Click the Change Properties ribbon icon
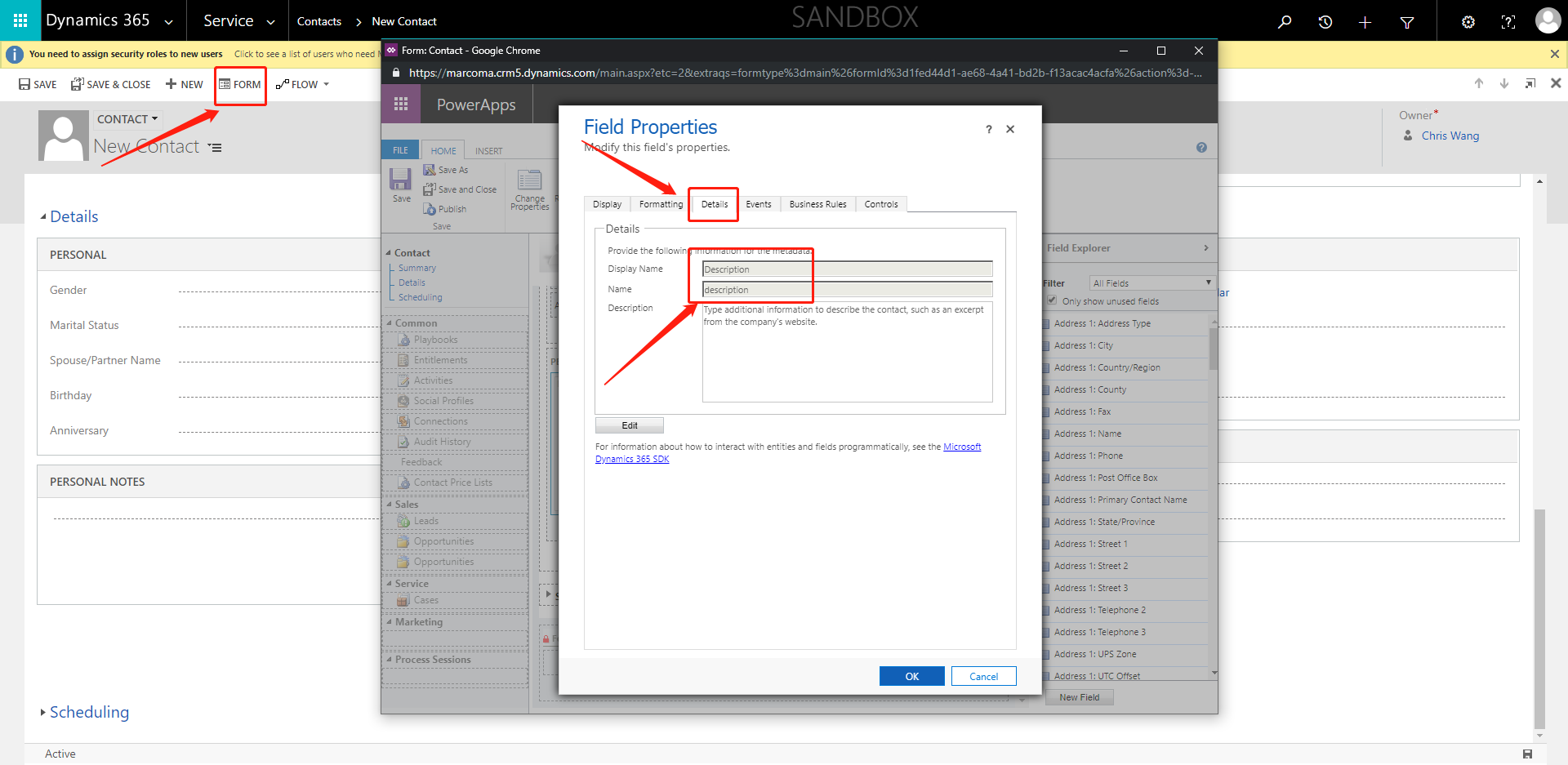Screen dimensions: 1568x765 (530, 189)
